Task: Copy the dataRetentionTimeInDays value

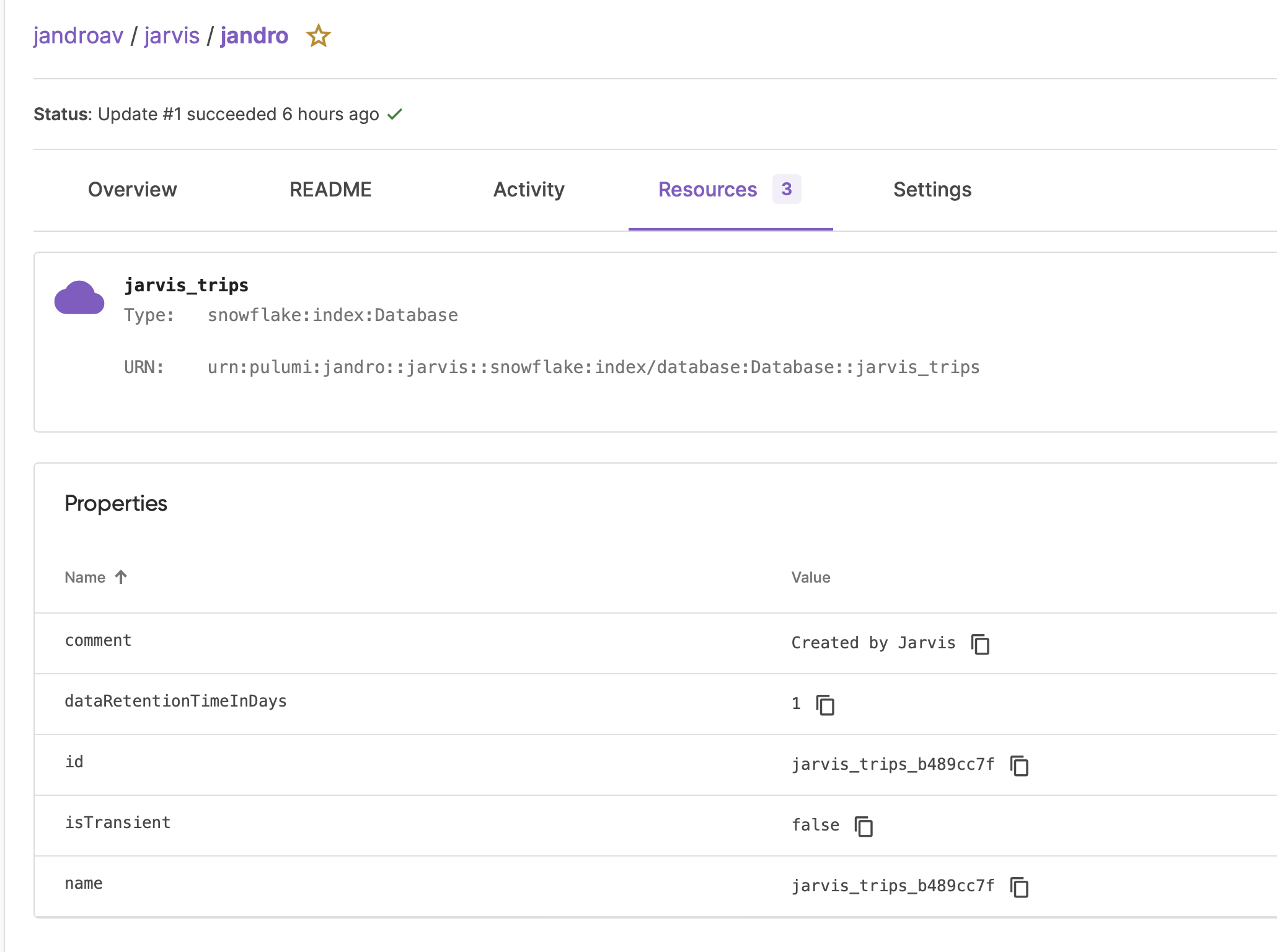Action: tap(825, 705)
